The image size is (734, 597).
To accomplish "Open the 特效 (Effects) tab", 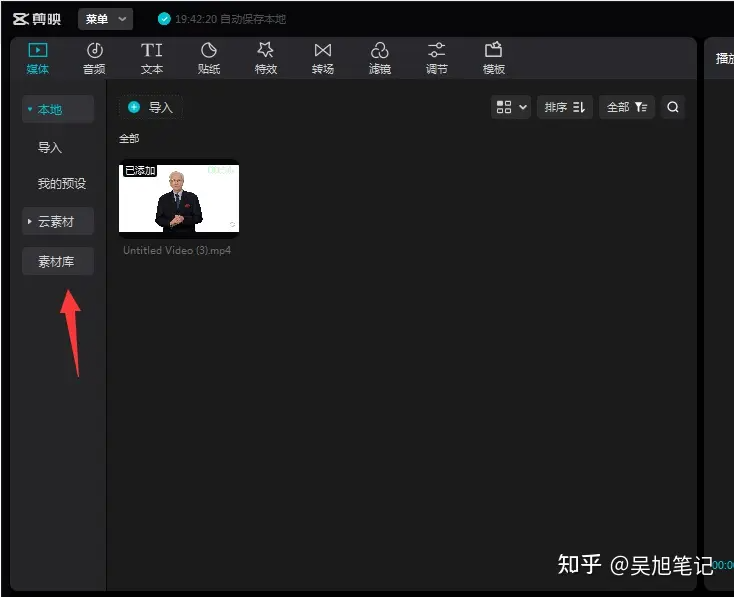I will [266, 59].
